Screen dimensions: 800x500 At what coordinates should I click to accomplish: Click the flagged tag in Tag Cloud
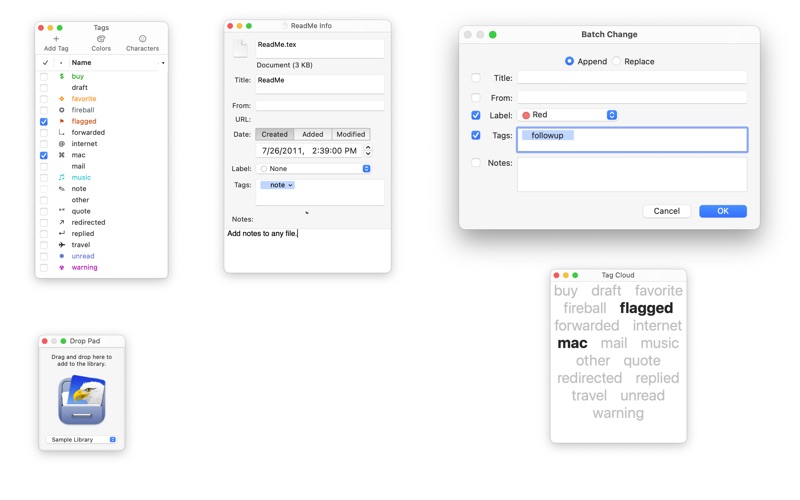[x=646, y=308]
